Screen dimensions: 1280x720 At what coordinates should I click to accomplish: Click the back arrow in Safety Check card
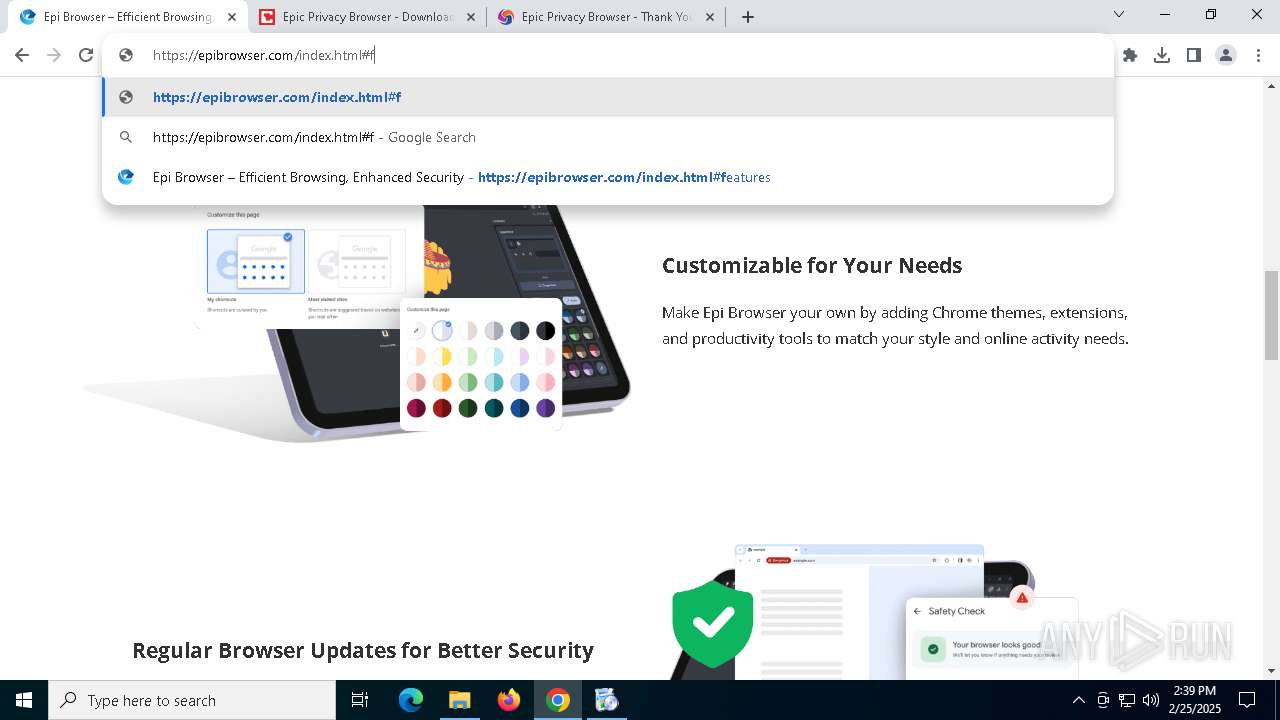tap(917, 611)
